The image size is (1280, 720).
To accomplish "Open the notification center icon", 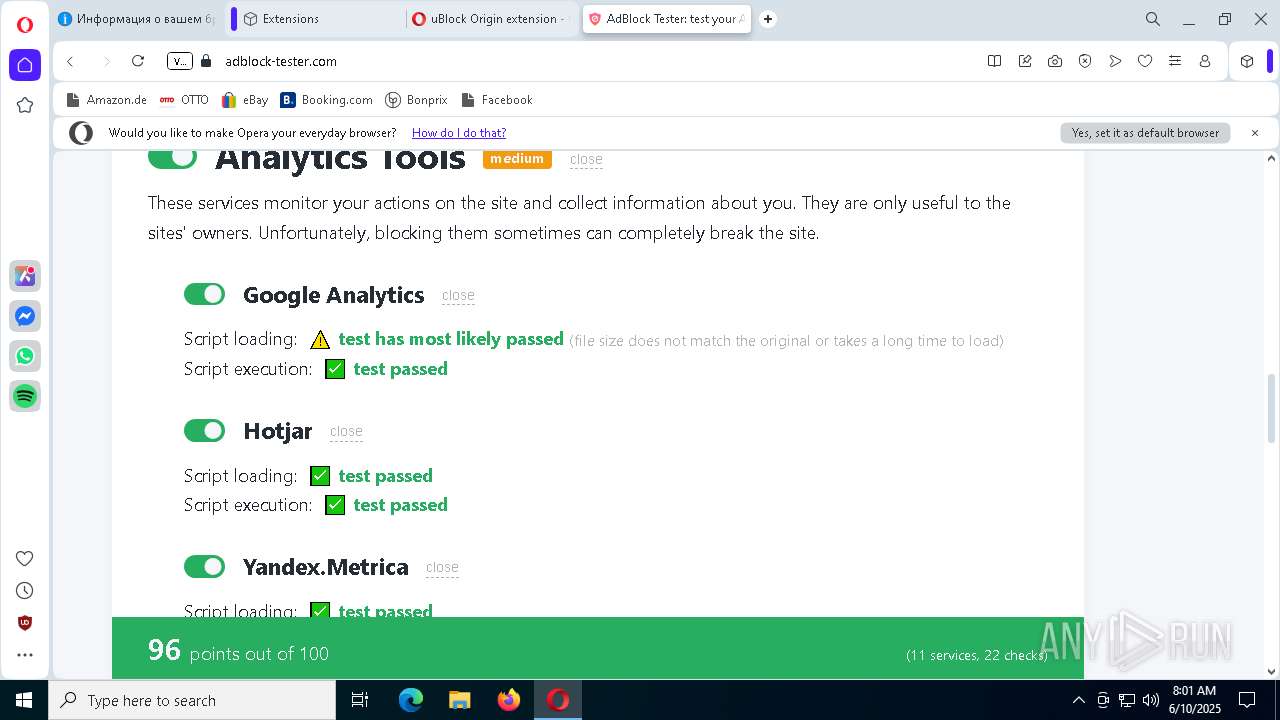I will [x=1247, y=700].
